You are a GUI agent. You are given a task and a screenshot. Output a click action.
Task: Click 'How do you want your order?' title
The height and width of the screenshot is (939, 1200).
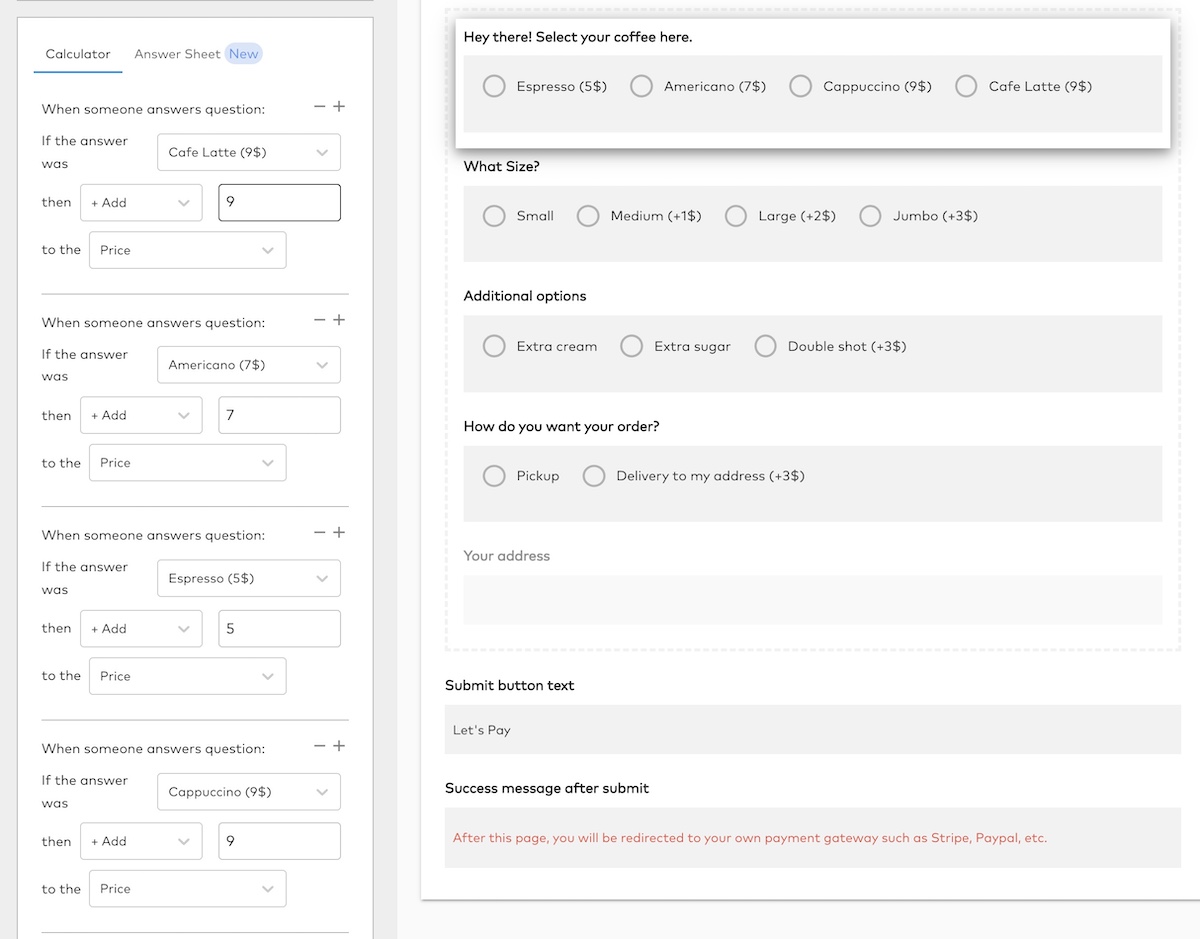click(562, 426)
